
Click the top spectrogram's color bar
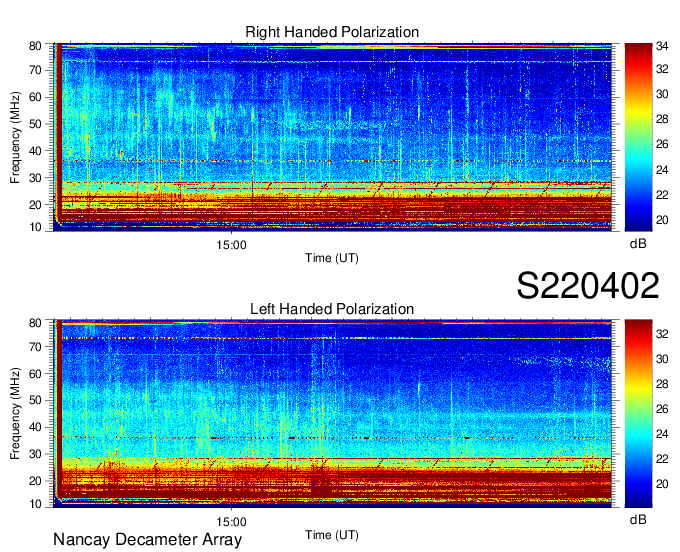click(638, 137)
